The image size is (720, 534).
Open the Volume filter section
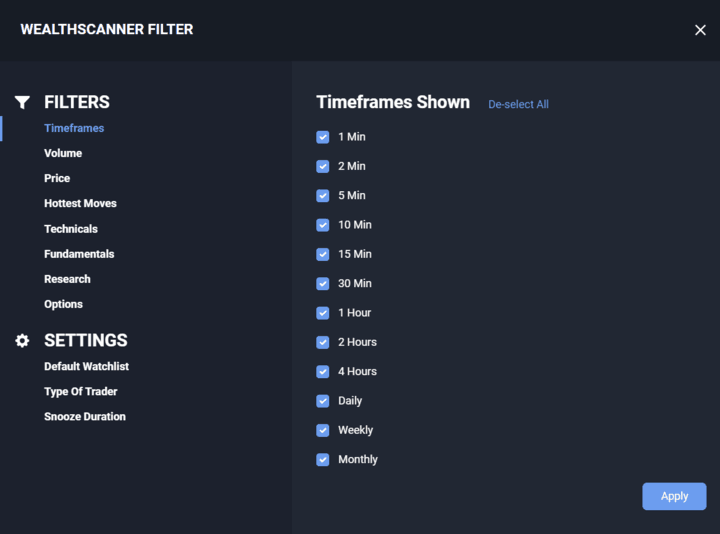[63, 153]
